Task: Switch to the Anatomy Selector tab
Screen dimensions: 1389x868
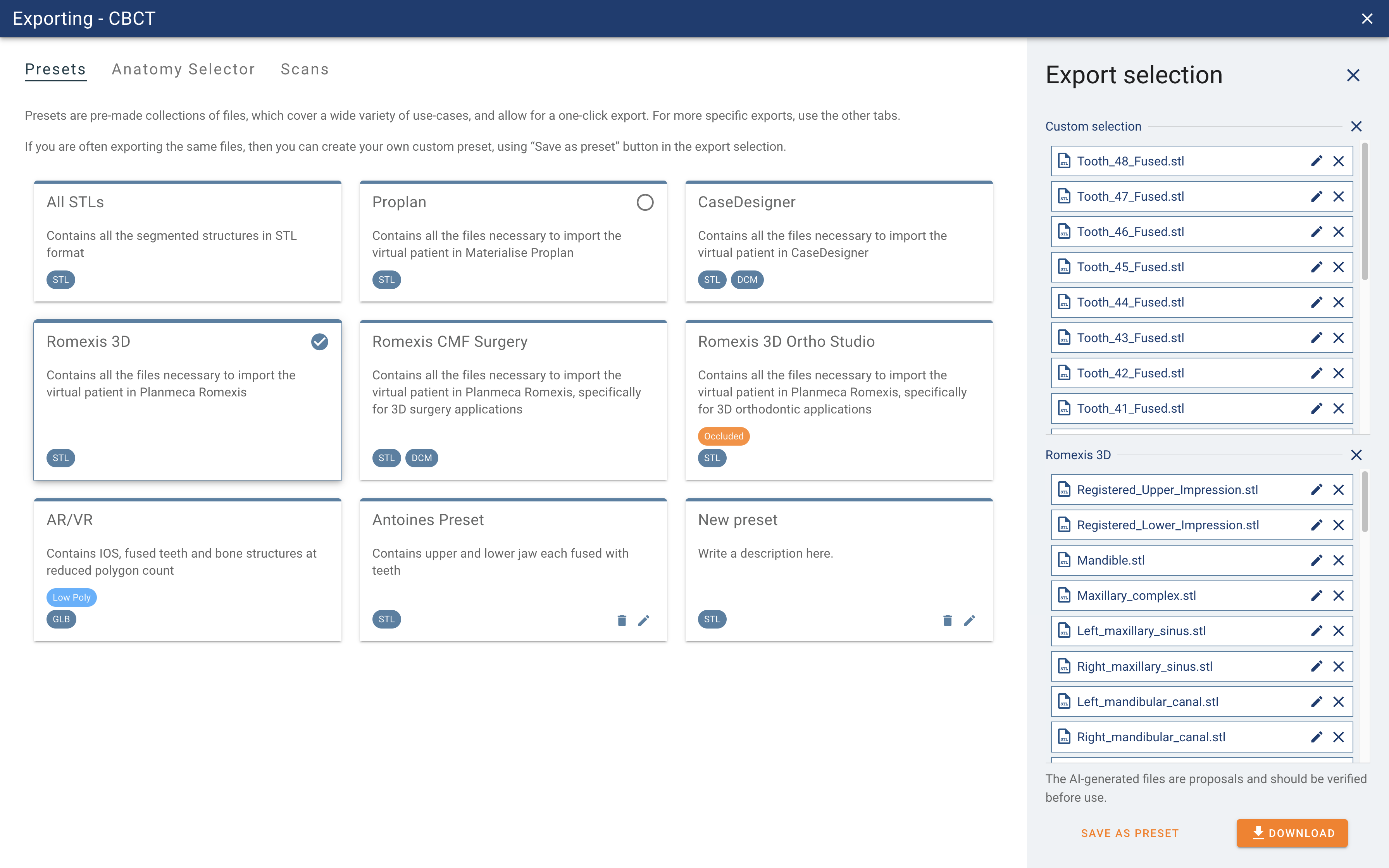Action: 183,69
